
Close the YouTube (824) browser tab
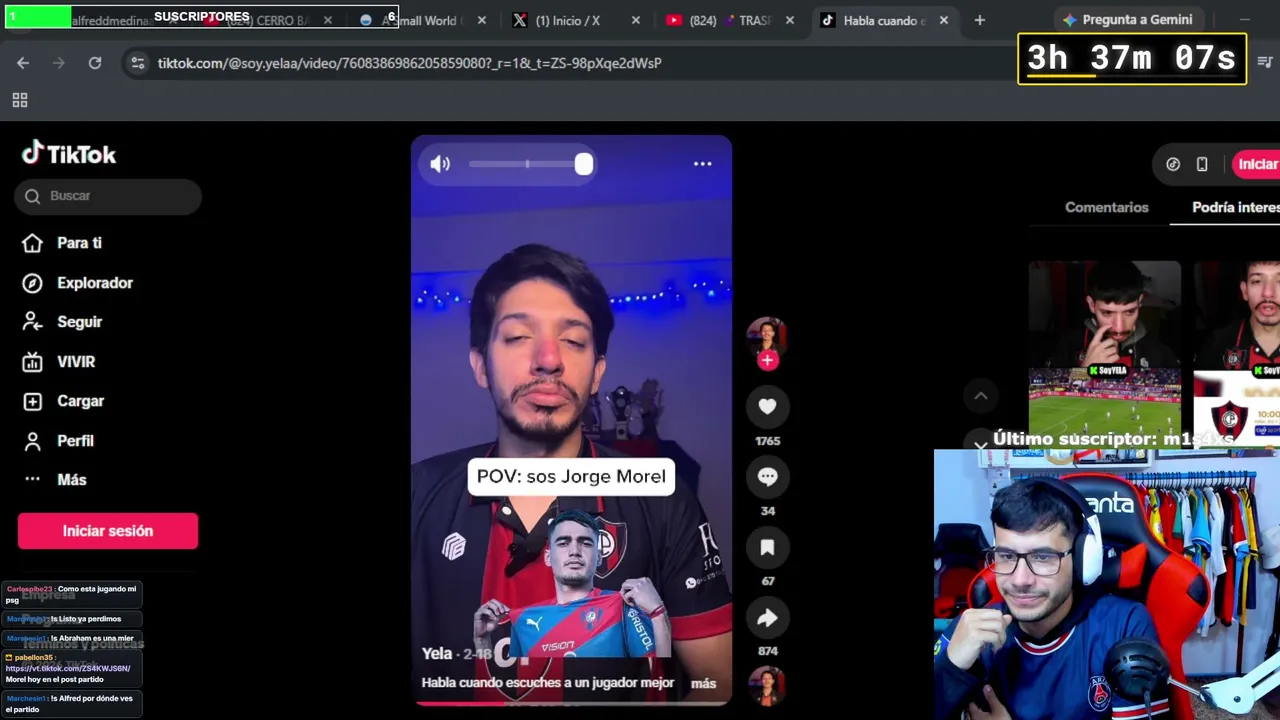pos(790,20)
